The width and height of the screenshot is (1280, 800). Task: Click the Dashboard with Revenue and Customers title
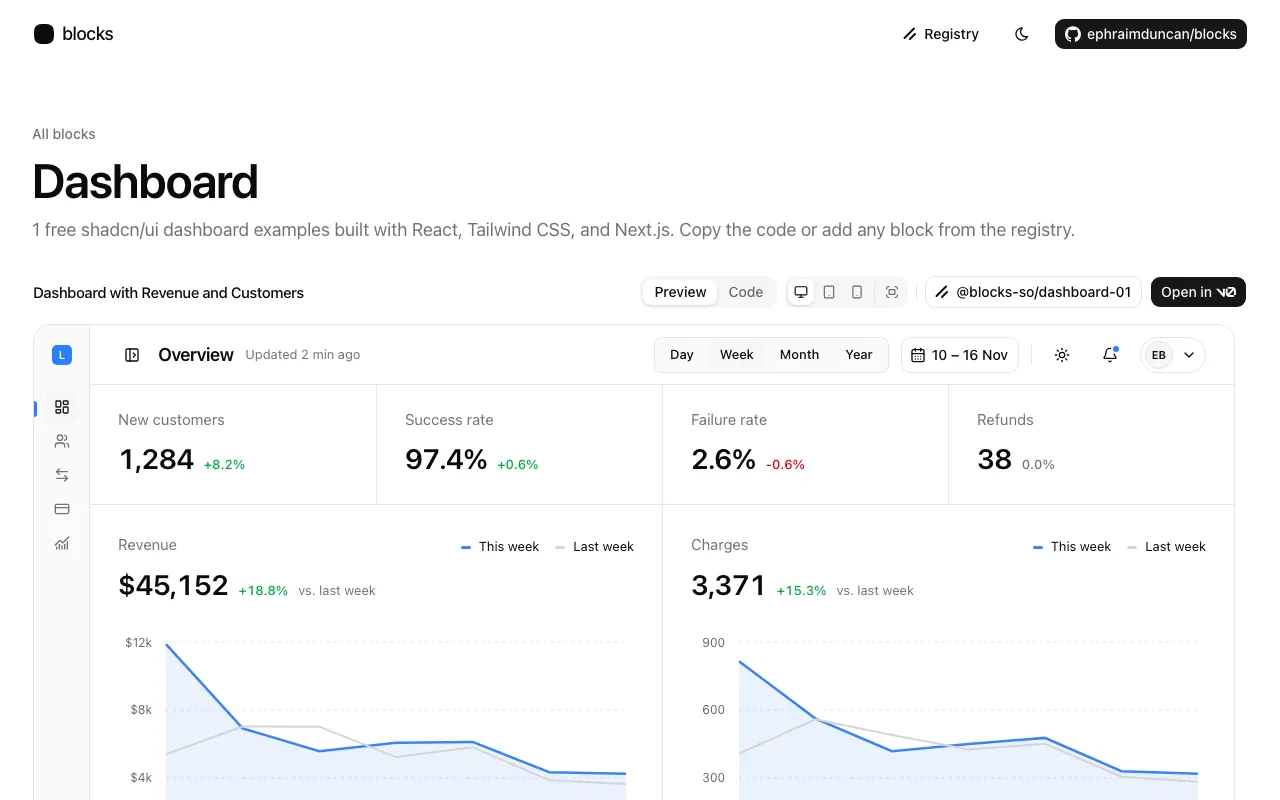click(x=169, y=293)
